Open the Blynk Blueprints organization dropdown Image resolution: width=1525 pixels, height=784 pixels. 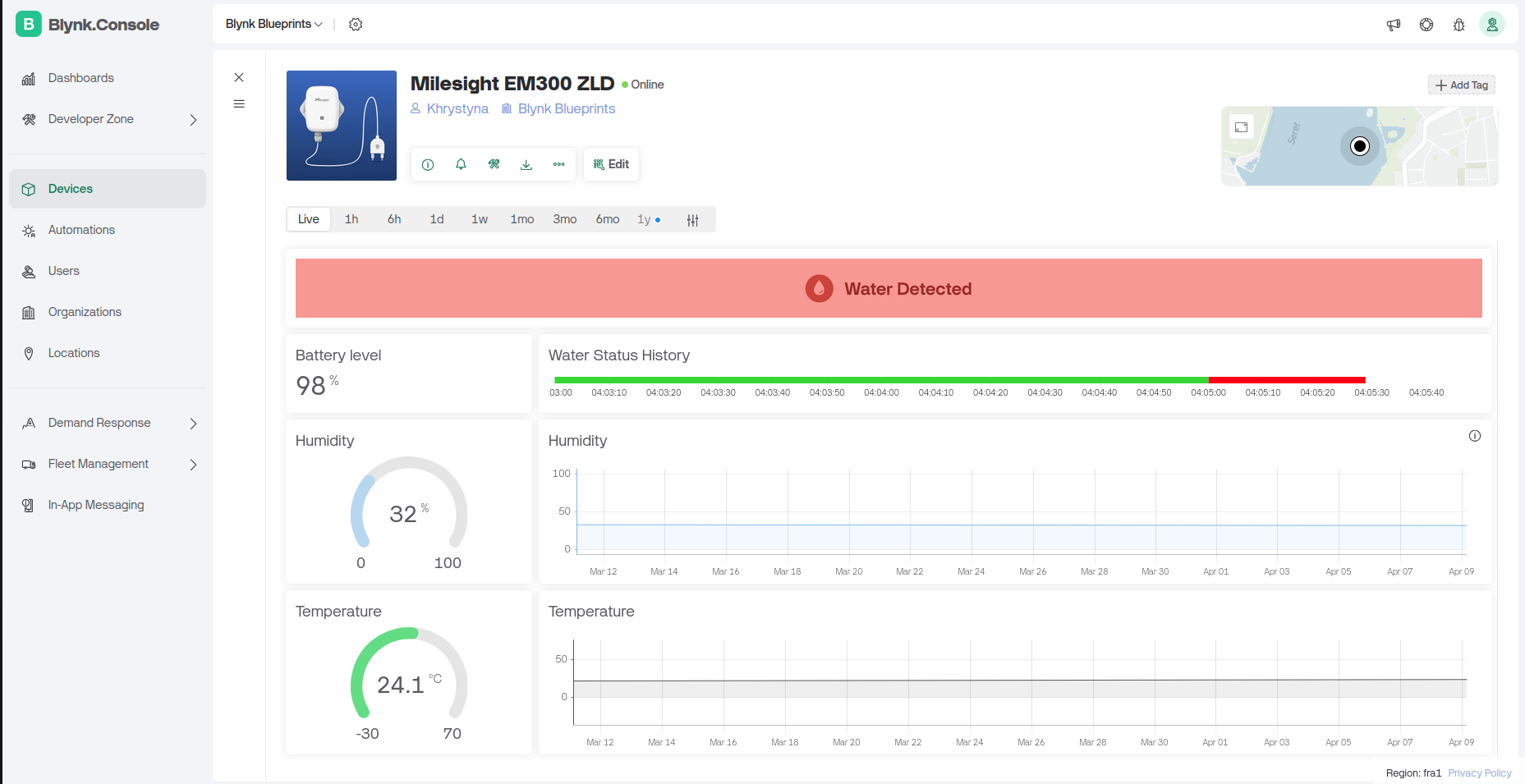[x=274, y=25]
